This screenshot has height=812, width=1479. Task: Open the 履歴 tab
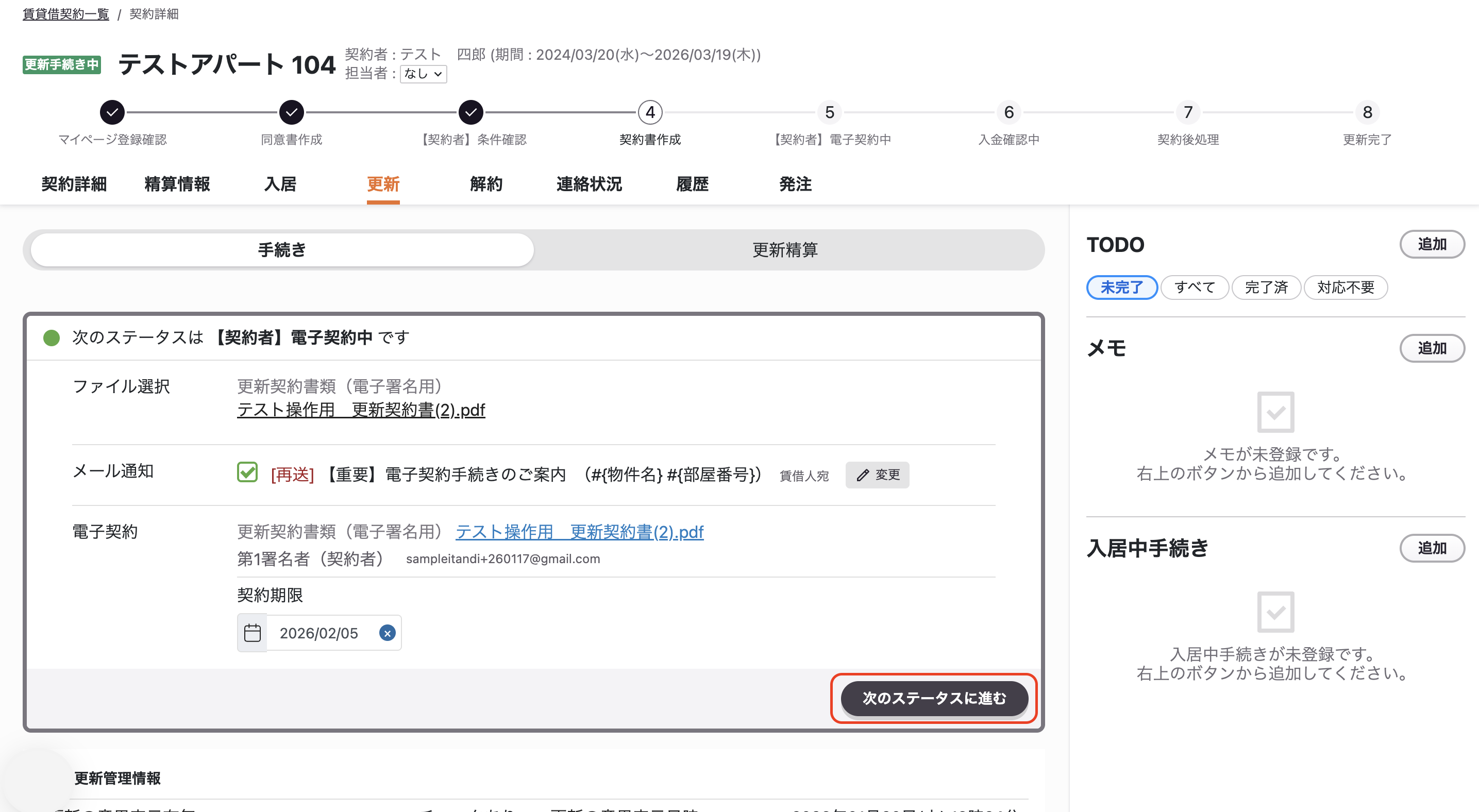pos(693,184)
